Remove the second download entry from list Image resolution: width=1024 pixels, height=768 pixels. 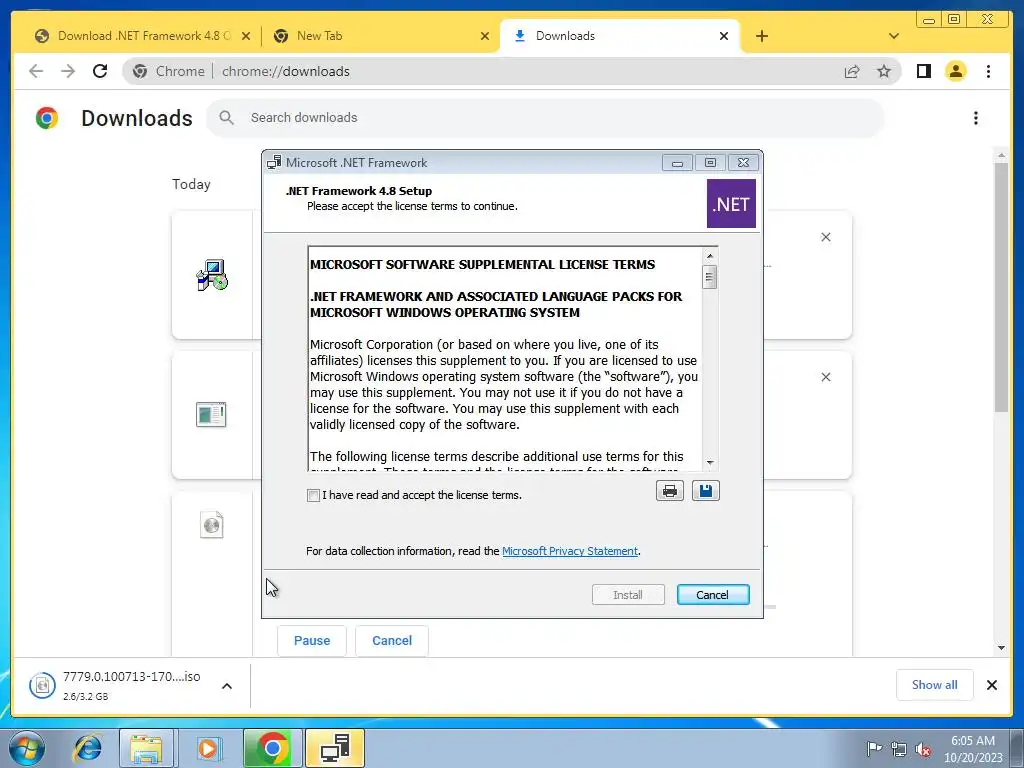pyautogui.click(x=825, y=377)
